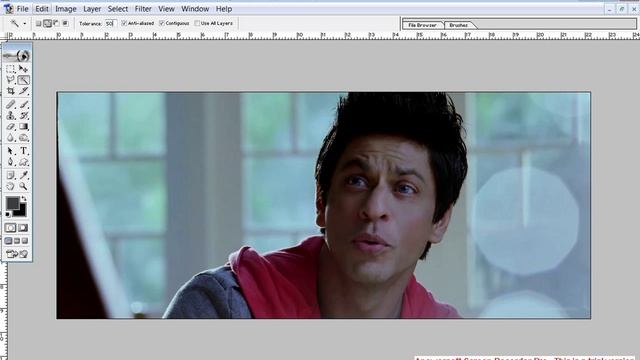This screenshot has width=640, height=360.
Task: Open the foreground color swatch
Action: pyautogui.click(x=12, y=203)
